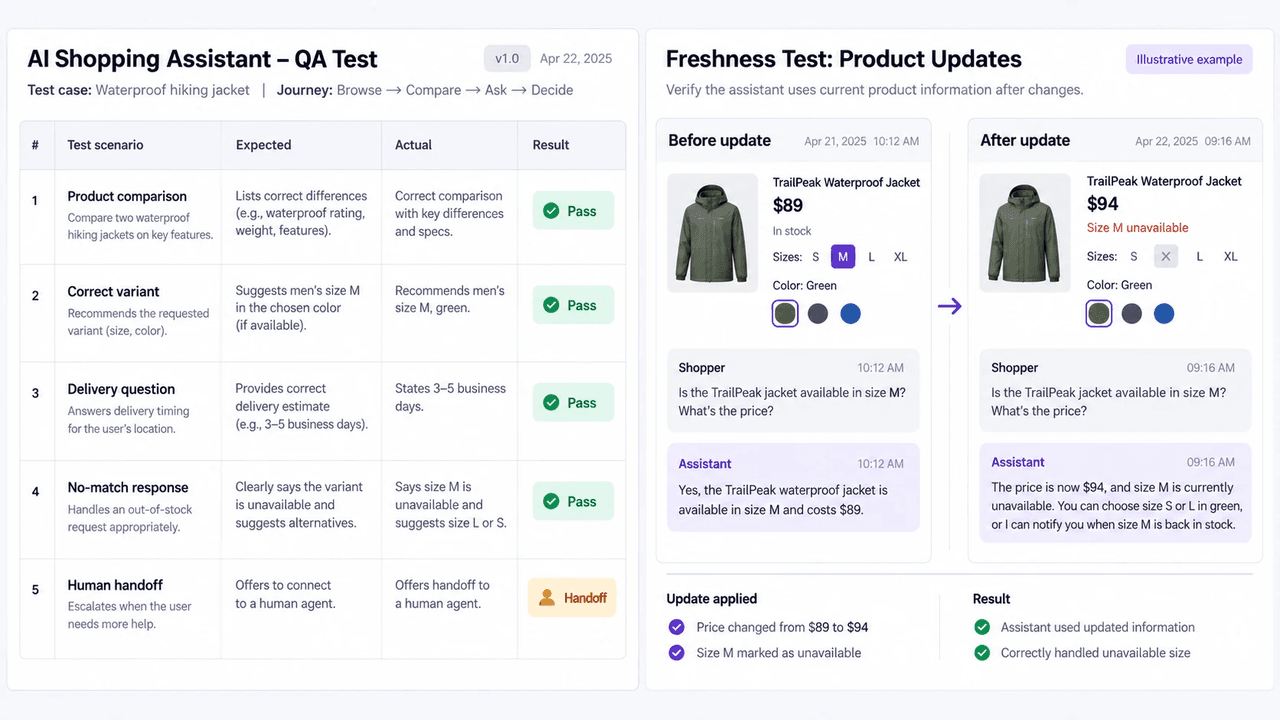Click the green check beside Assistant used updated information
This screenshot has width=1280, height=720.
point(981,627)
